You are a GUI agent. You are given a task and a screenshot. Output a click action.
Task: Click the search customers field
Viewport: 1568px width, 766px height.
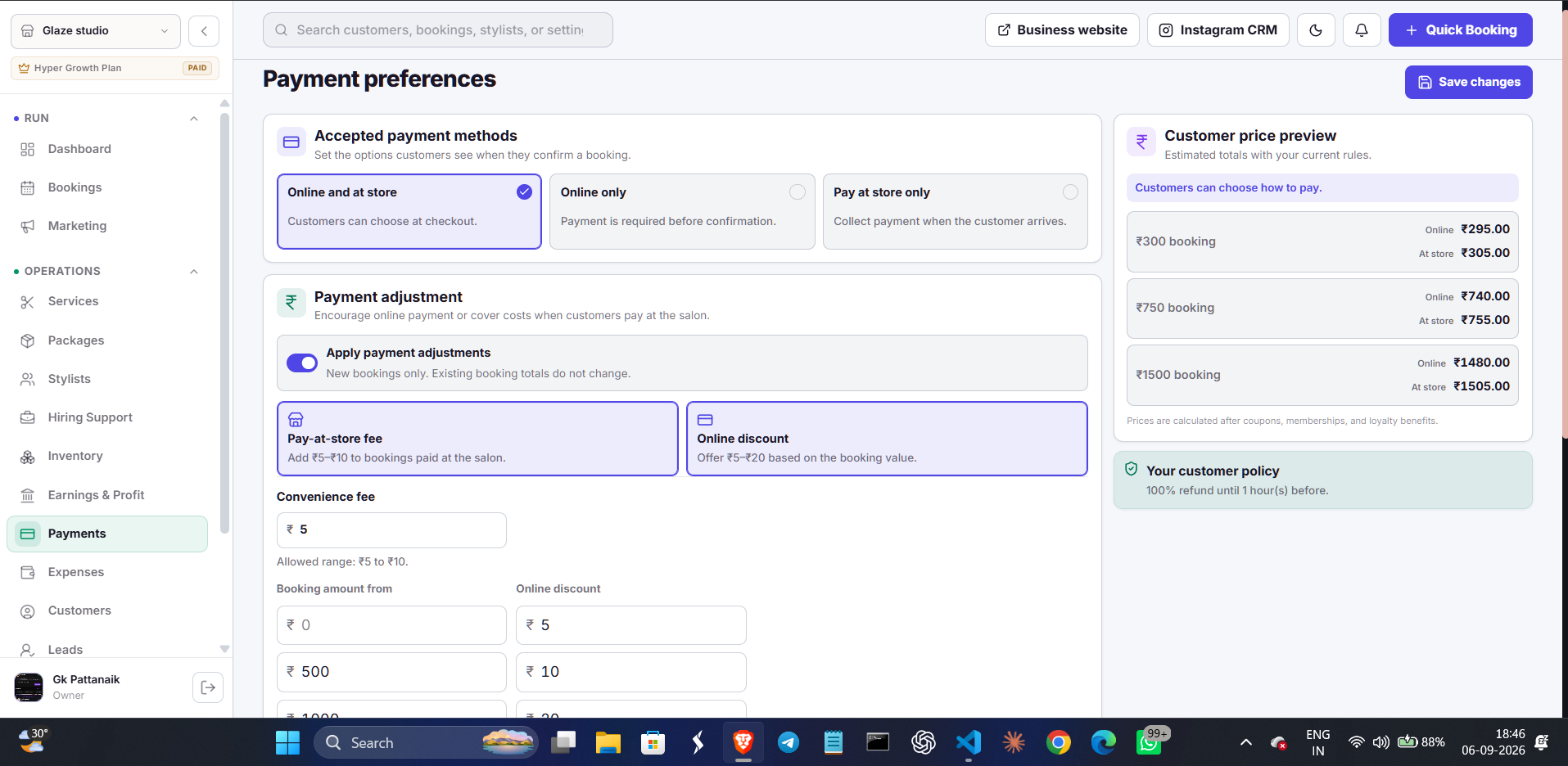pyautogui.click(x=438, y=30)
